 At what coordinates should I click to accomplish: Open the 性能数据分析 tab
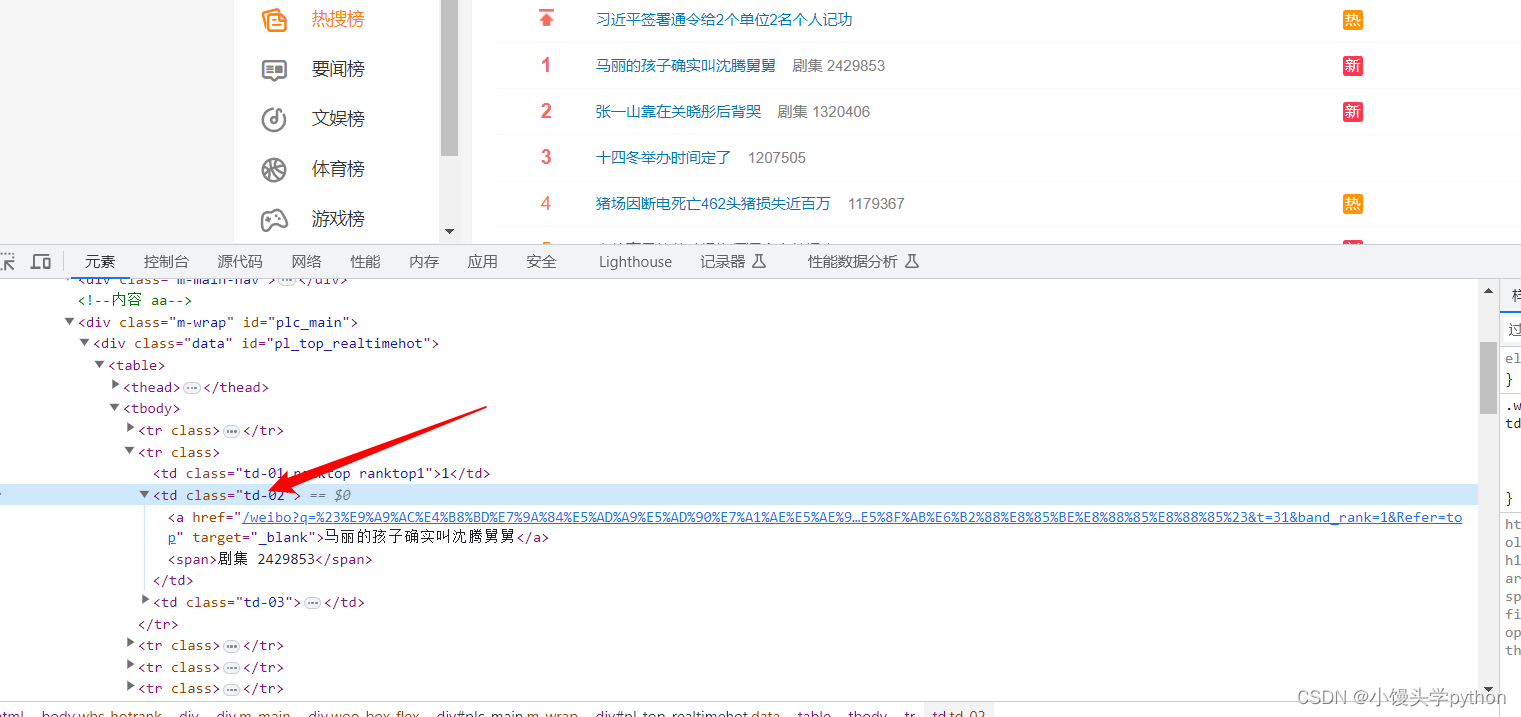[x=853, y=262]
